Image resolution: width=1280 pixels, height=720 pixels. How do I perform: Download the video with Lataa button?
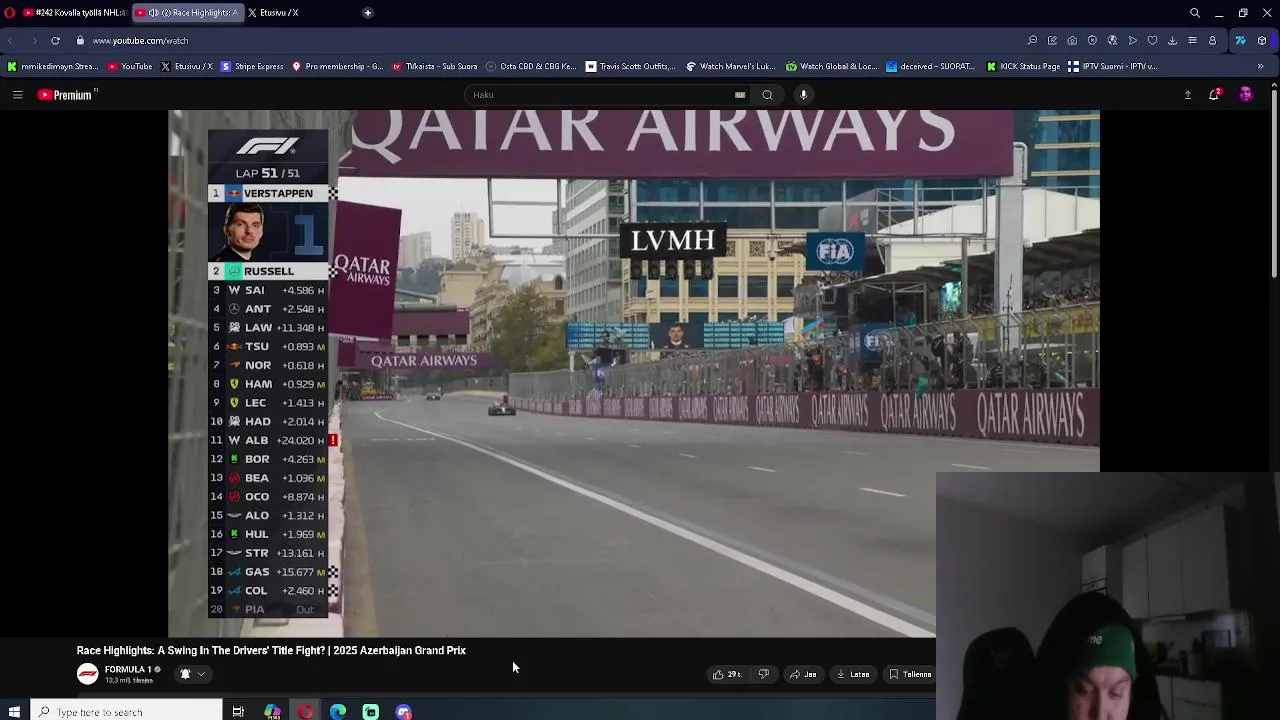[853, 674]
